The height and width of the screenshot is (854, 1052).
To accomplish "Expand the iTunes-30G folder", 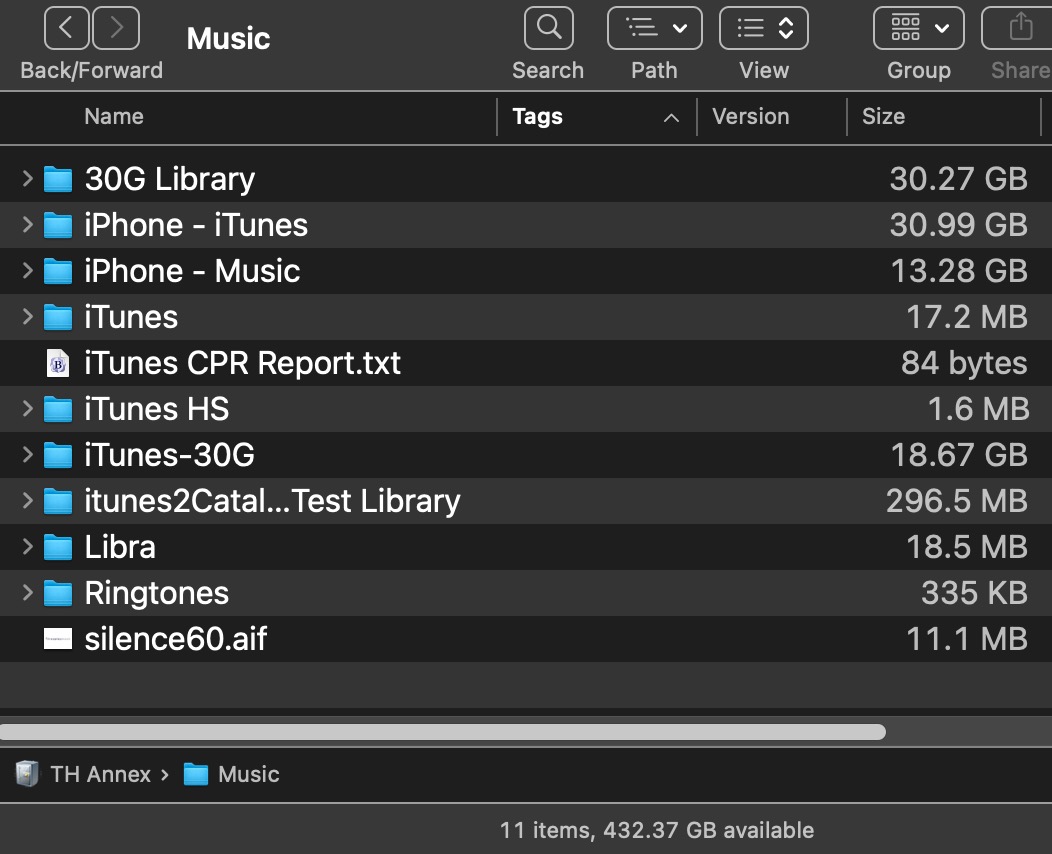I will click(28, 455).
